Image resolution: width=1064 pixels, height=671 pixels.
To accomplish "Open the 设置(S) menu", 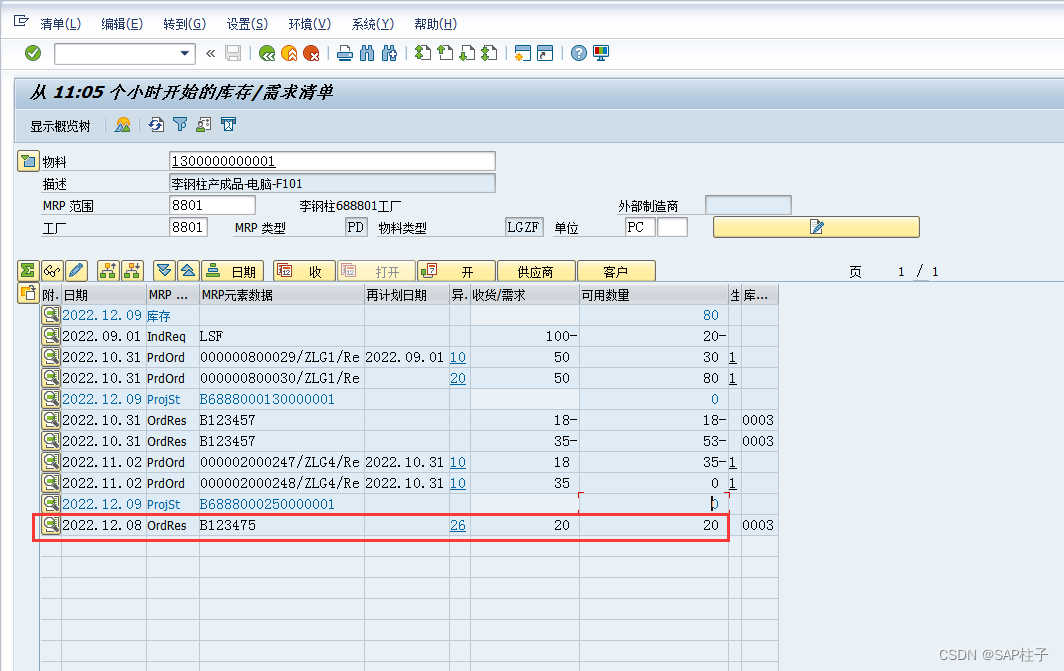I will pyautogui.click(x=247, y=24).
